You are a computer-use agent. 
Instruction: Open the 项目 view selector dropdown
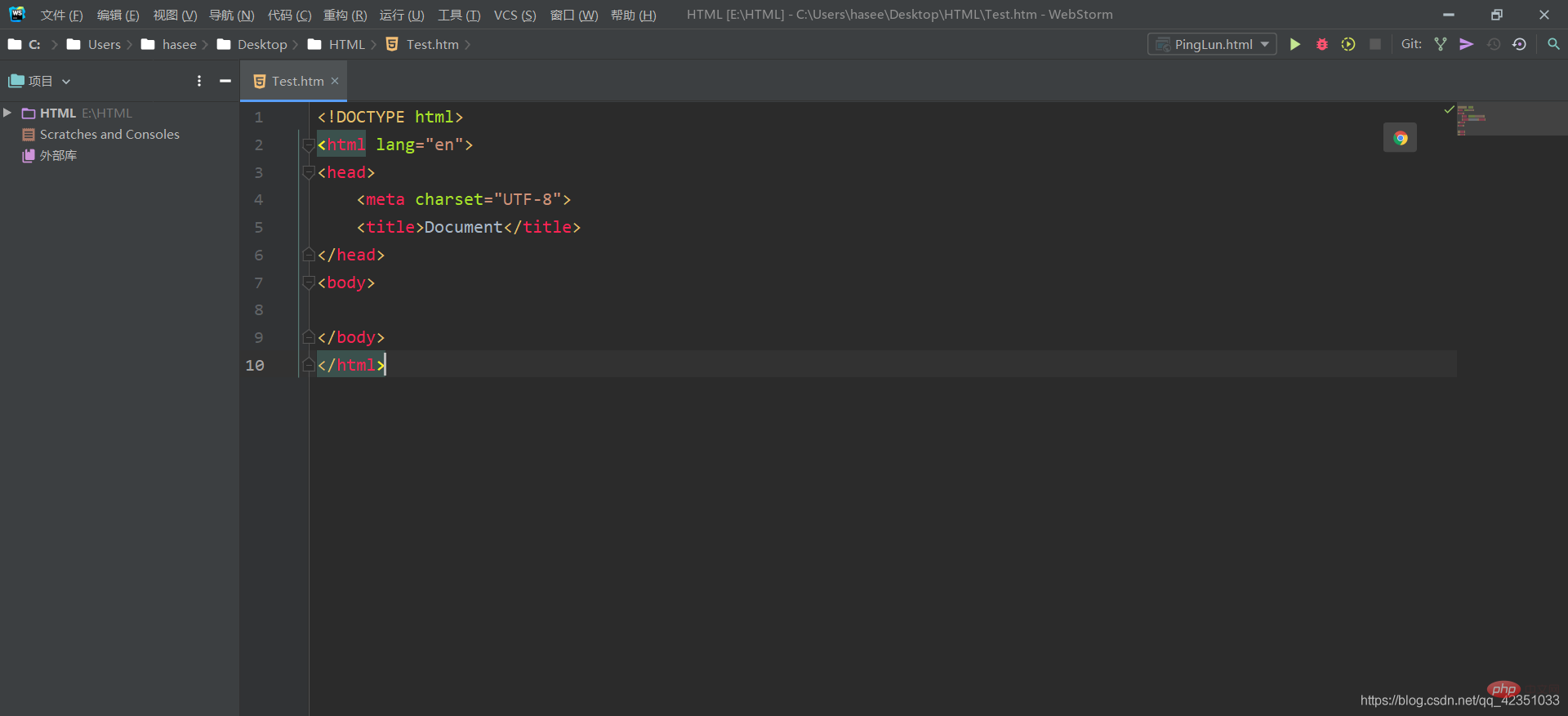40,81
